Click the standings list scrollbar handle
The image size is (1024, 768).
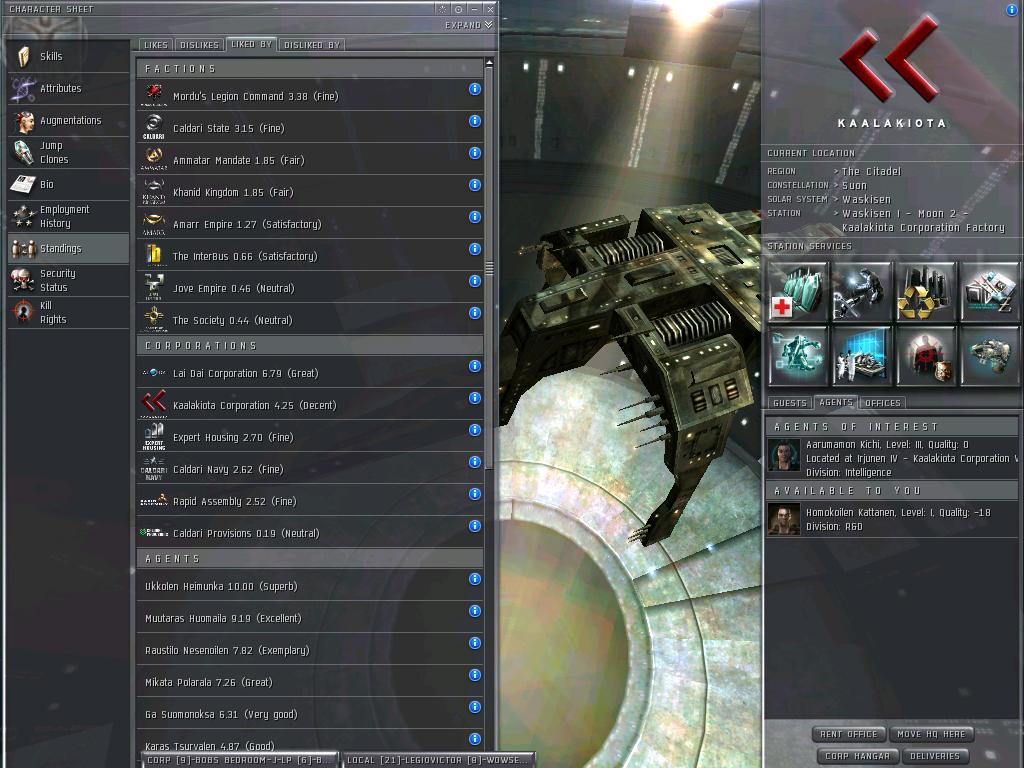[x=489, y=268]
